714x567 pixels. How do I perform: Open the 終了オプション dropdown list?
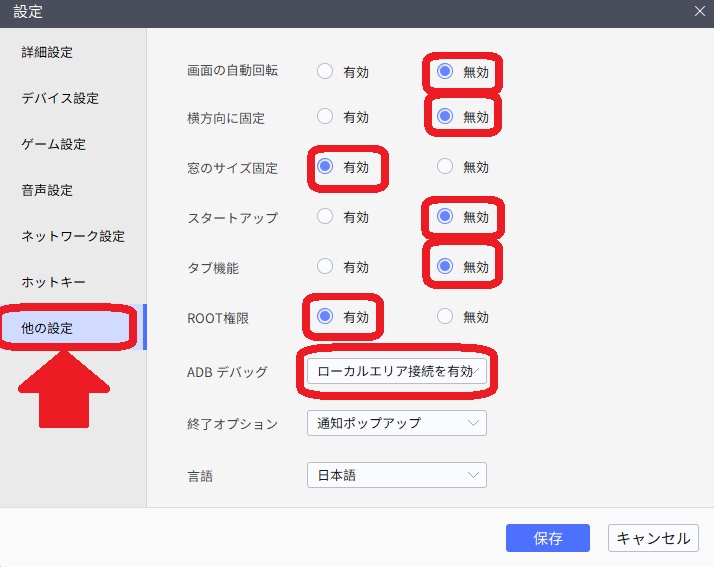point(396,423)
